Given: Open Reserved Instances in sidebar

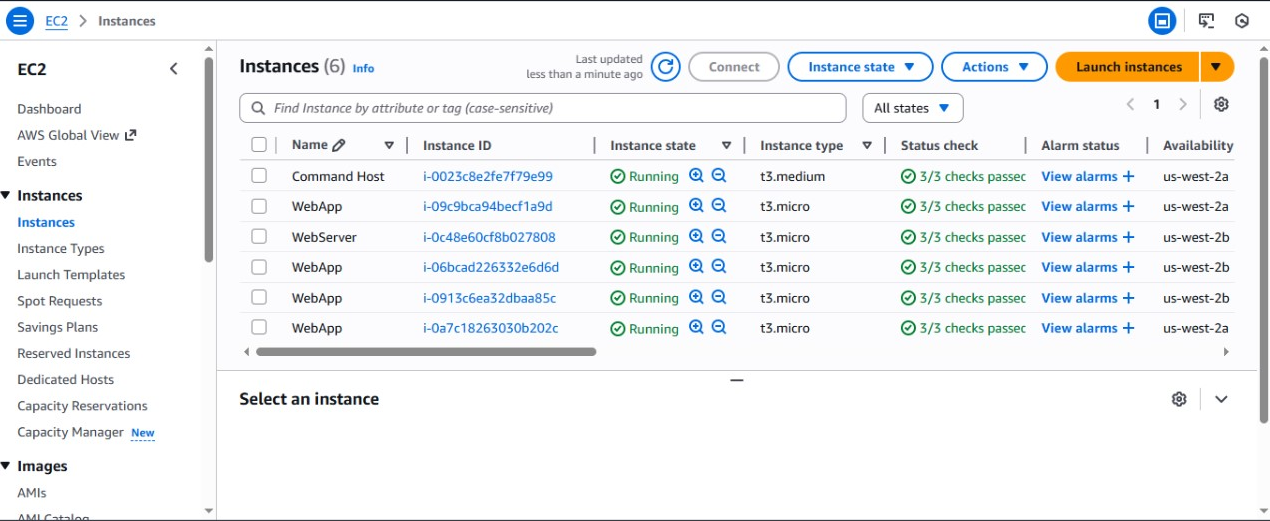Looking at the screenshot, I should 74,353.
